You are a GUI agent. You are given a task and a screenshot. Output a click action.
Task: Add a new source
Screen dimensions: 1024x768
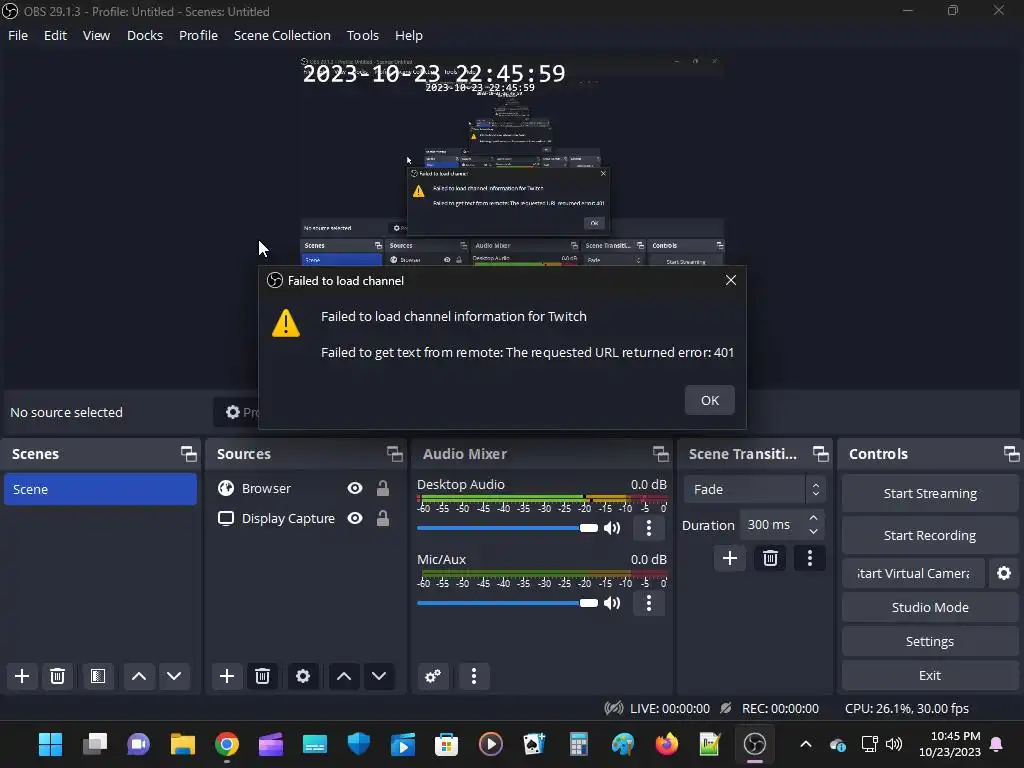click(227, 676)
